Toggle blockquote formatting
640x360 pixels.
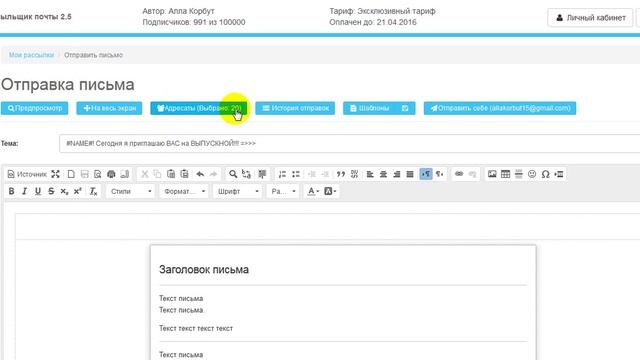[341, 174]
